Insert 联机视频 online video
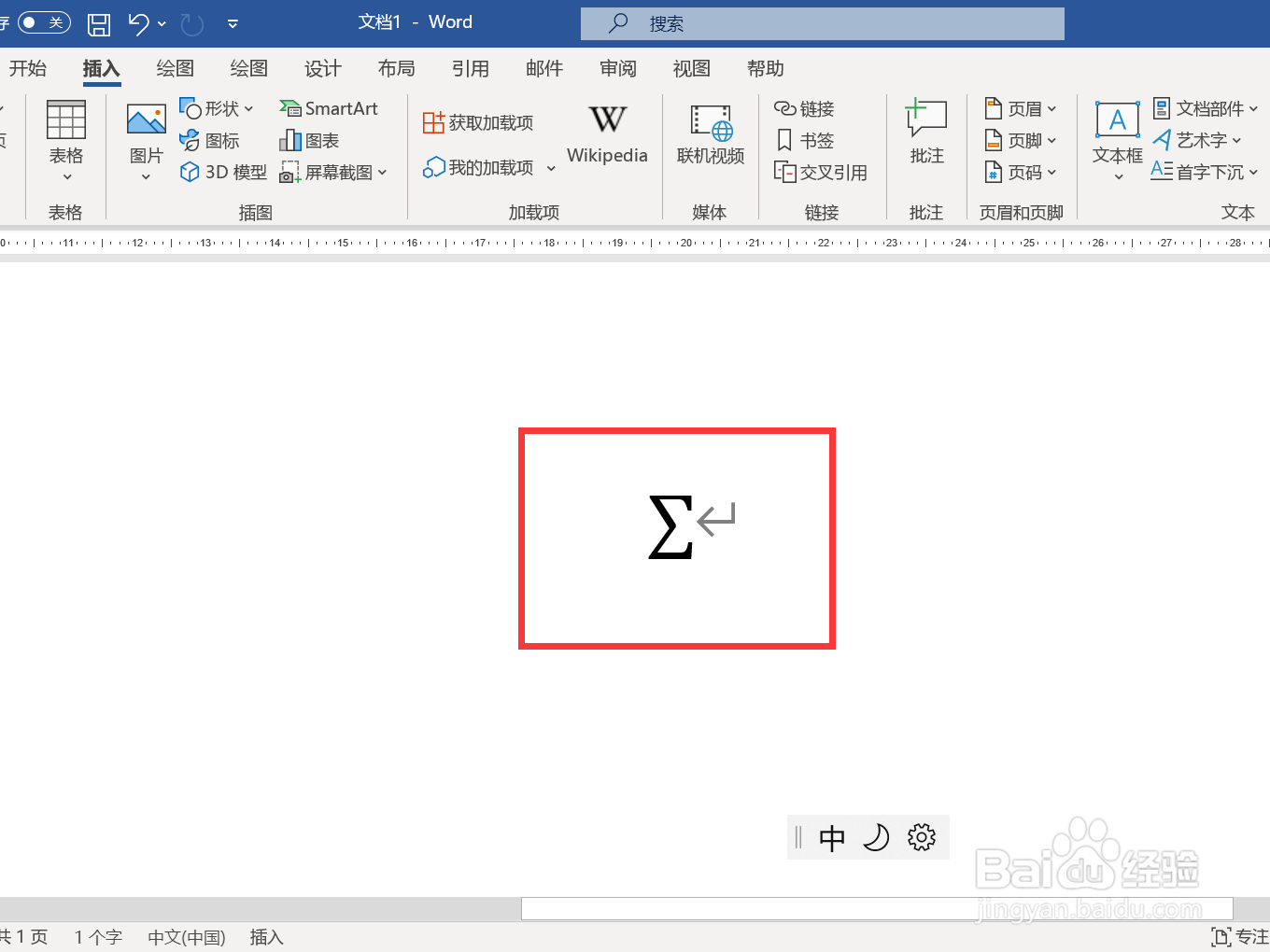 711,134
